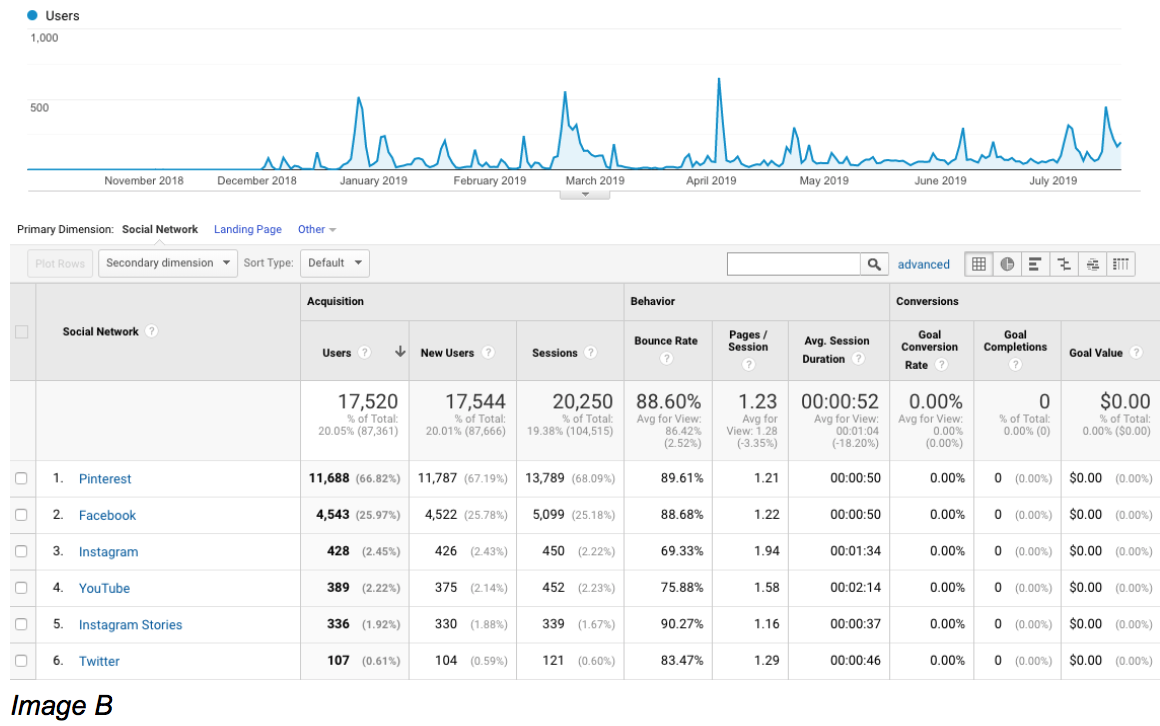Click the January 2019 axis label
The width and height of the screenshot is (1160, 726).
374,181
